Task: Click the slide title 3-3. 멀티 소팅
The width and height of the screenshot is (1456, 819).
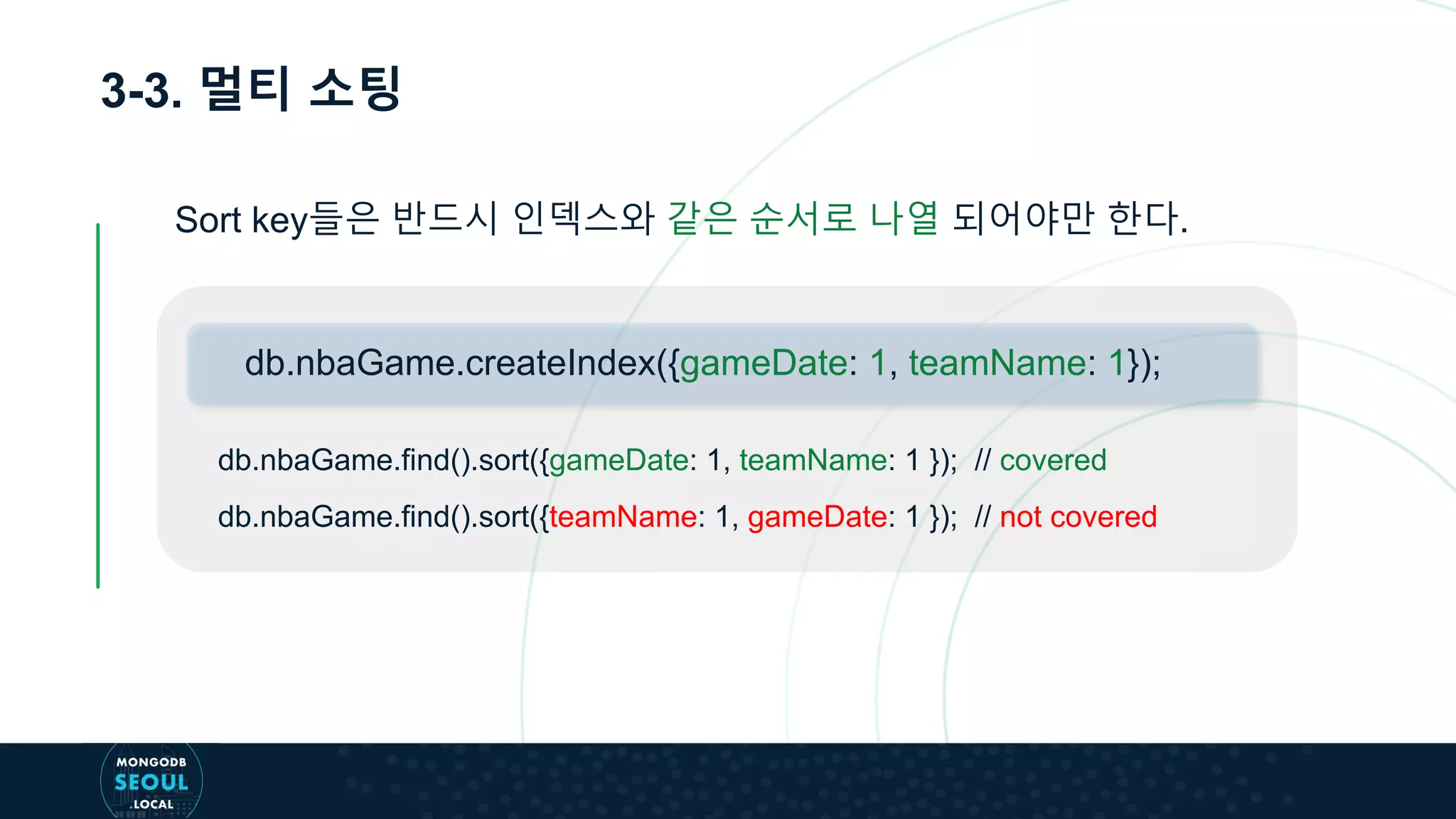Action: [x=251, y=90]
